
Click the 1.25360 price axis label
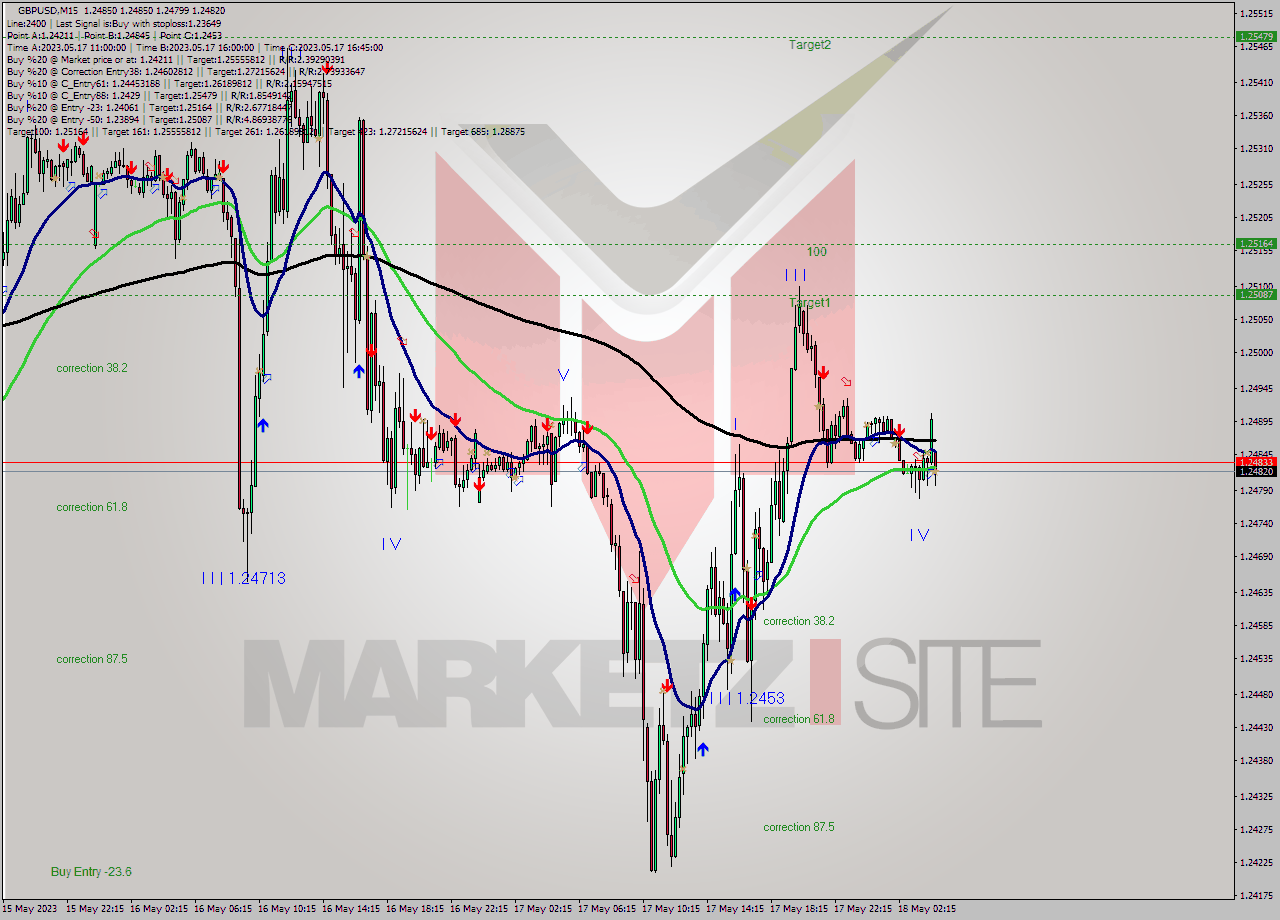(x=1255, y=115)
